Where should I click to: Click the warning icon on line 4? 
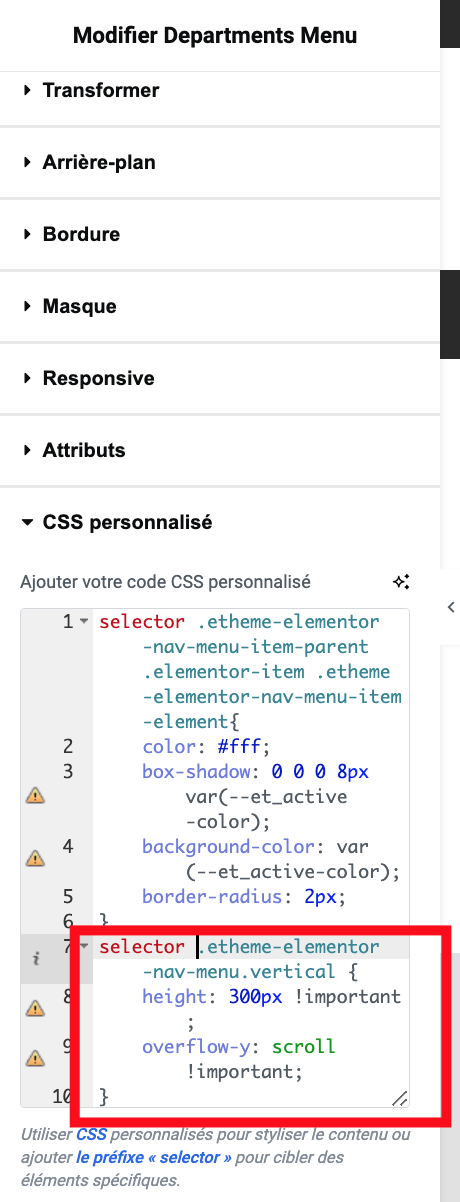point(35,858)
